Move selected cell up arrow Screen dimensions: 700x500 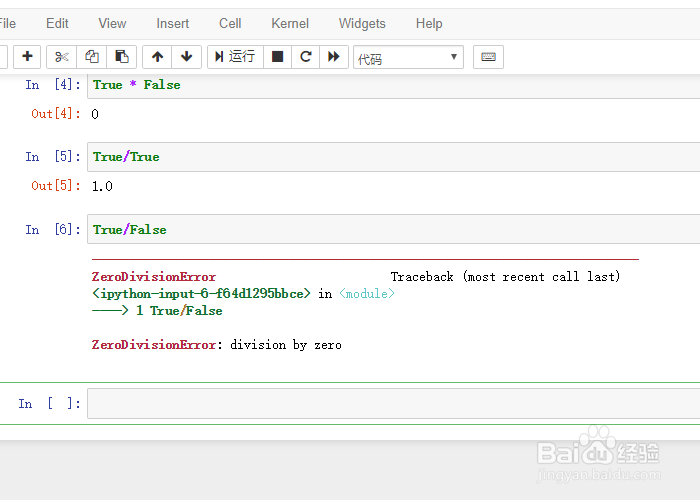(x=157, y=57)
